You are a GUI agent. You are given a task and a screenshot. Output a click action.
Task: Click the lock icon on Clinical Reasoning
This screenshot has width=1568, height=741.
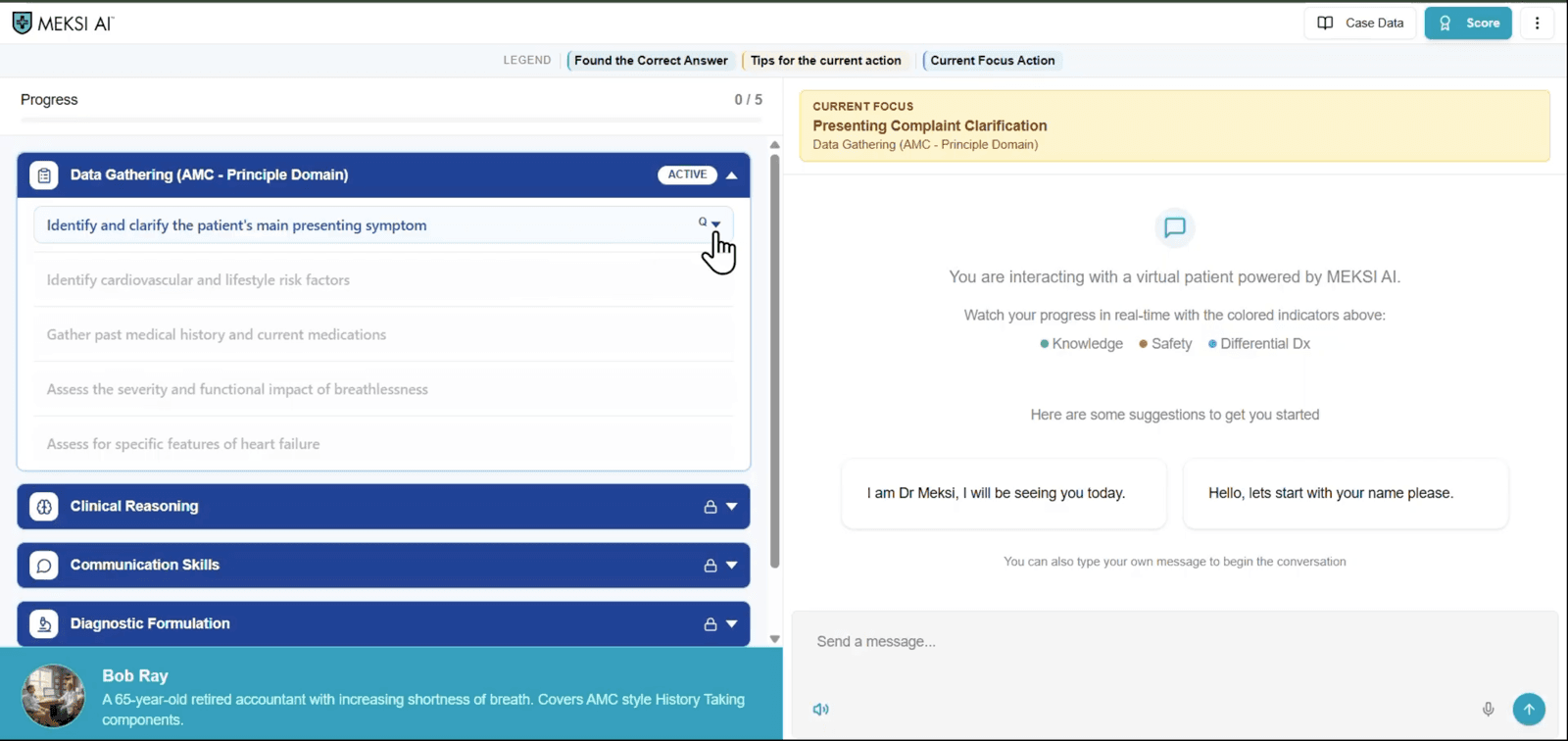710,507
